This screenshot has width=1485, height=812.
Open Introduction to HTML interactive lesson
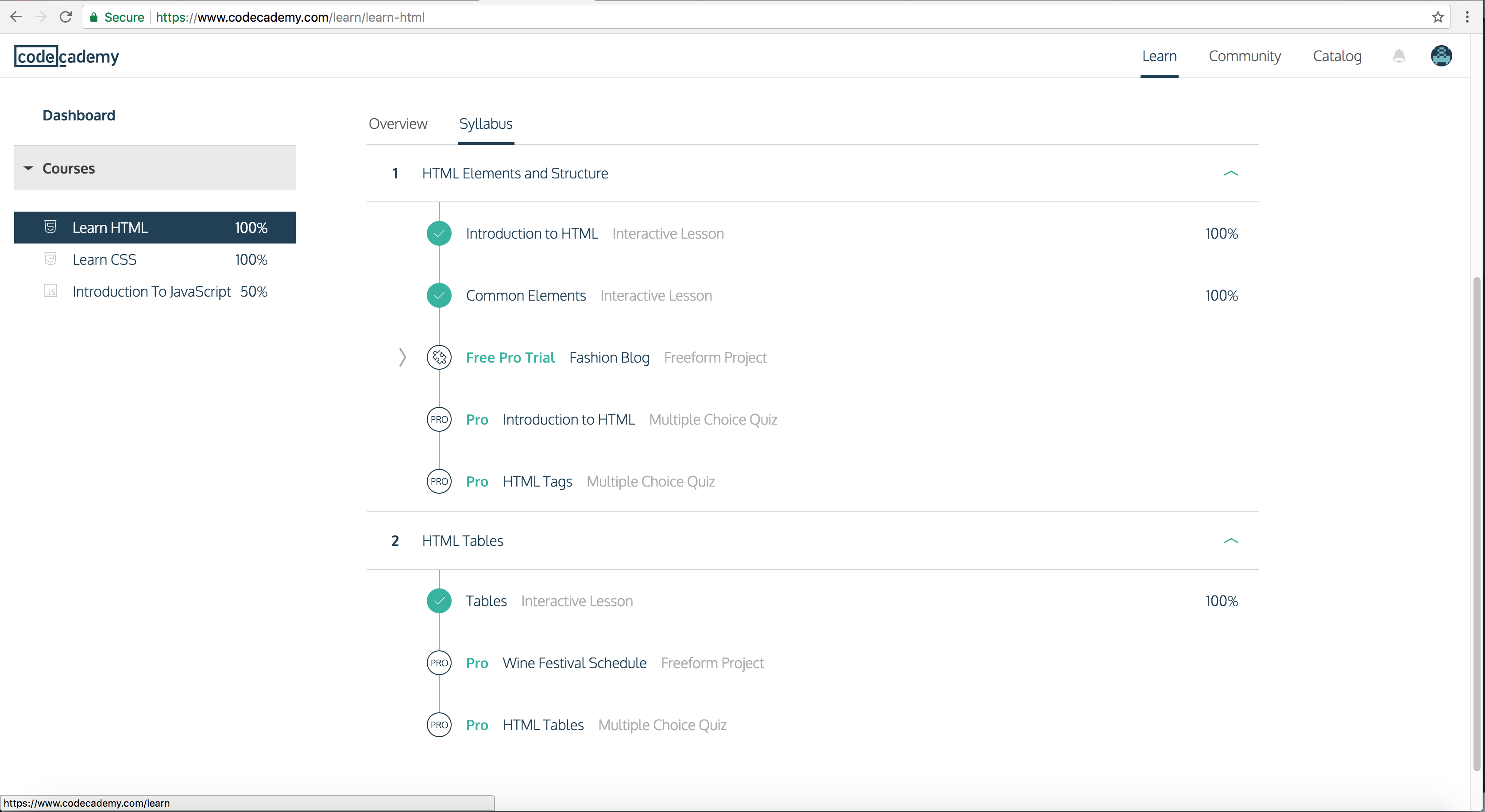(531, 233)
